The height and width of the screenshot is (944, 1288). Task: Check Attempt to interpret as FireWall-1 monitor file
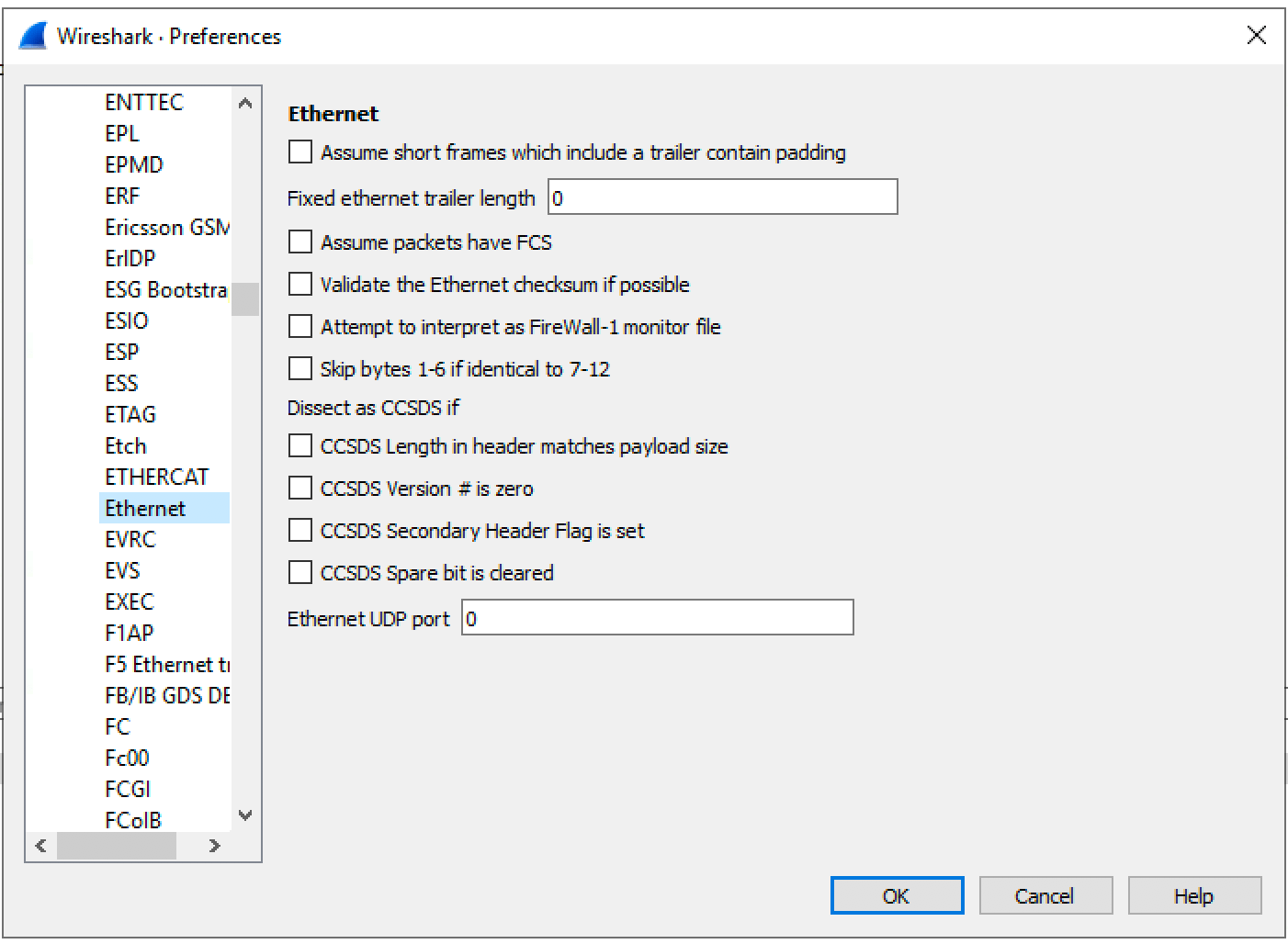point(299,326)
